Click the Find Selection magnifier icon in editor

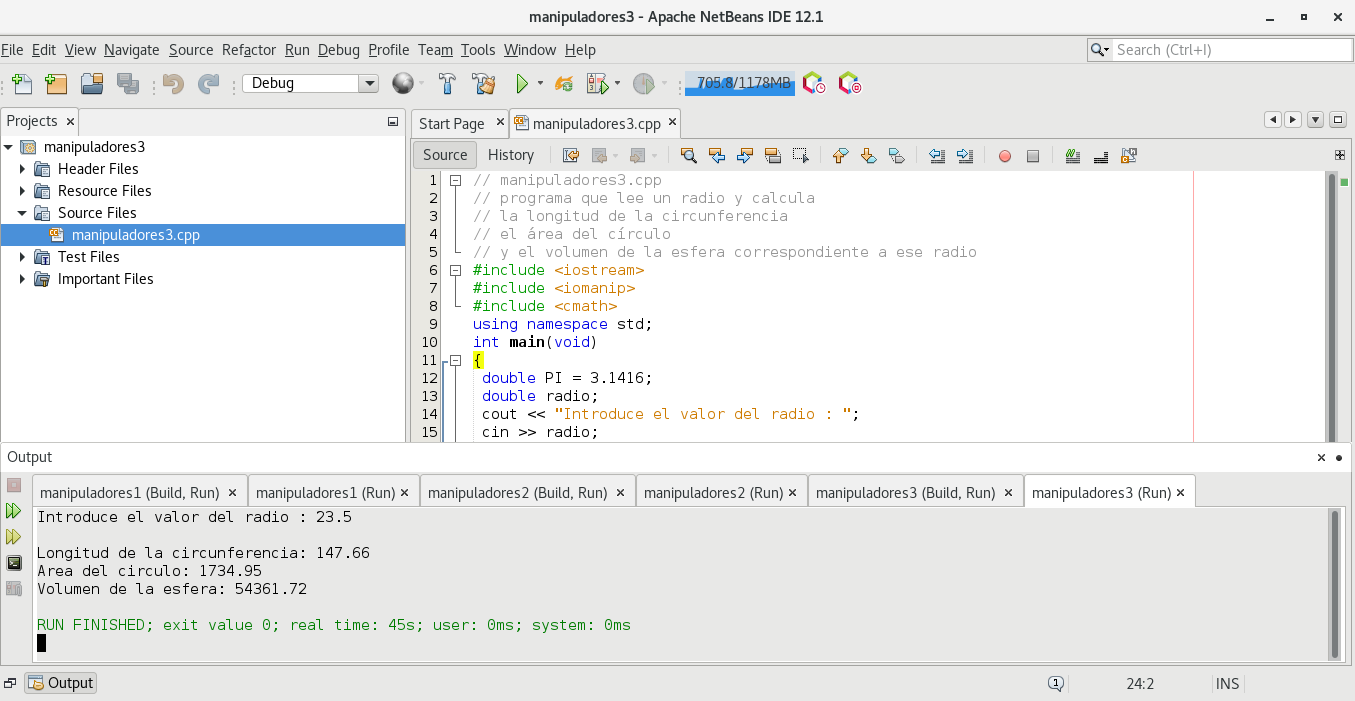point(688,156)
